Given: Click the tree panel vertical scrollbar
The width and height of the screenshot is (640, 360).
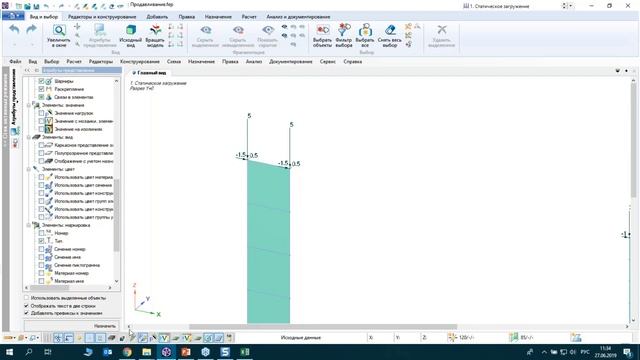Looking at the screenshot, I should (x=116, y=215).
